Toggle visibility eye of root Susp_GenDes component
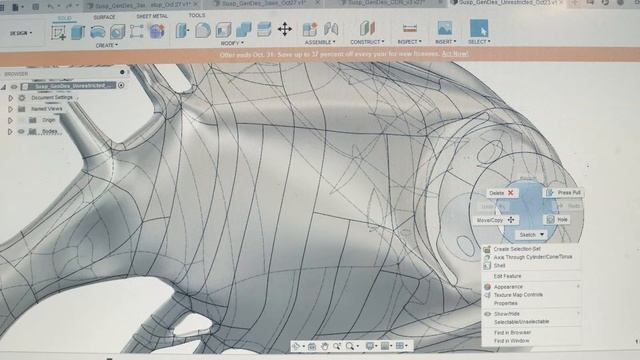Image resolution: width=640 pixels, height=360 pixels. click(14, 87)
